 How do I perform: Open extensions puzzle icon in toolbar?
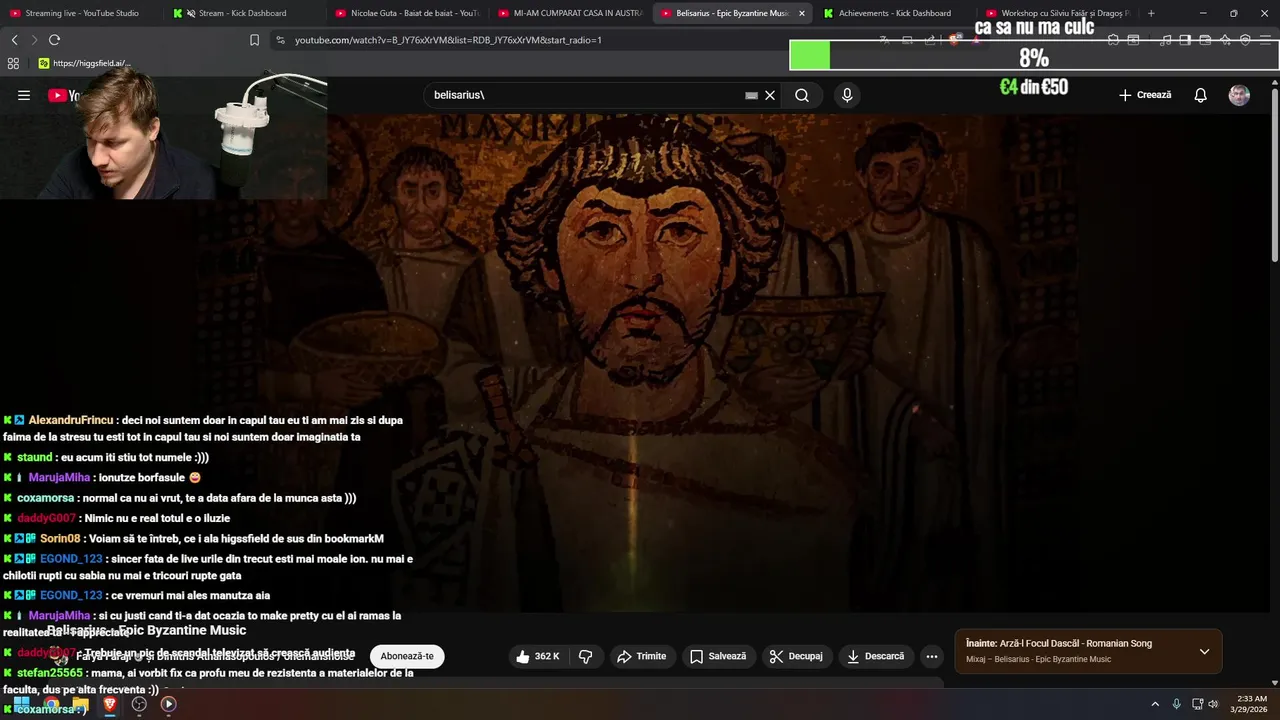tap(1113, 40)
